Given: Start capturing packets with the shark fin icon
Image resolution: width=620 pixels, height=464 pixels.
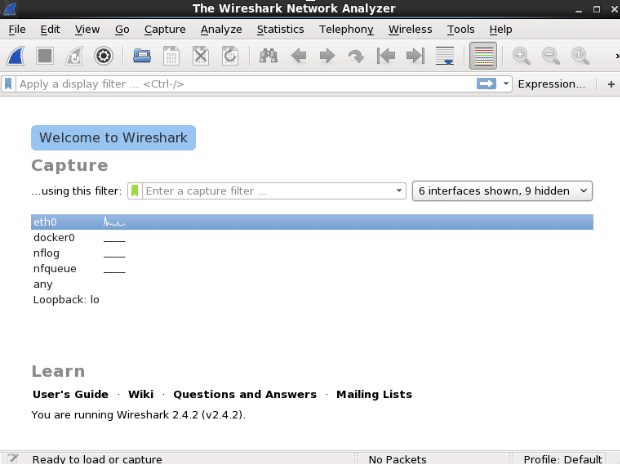Looking at the screenshot, I should pos(16,56).
